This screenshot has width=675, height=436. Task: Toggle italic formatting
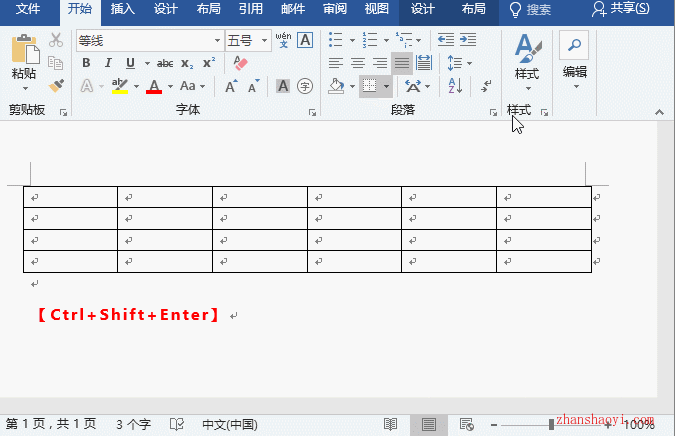click(x=108, y=63)
